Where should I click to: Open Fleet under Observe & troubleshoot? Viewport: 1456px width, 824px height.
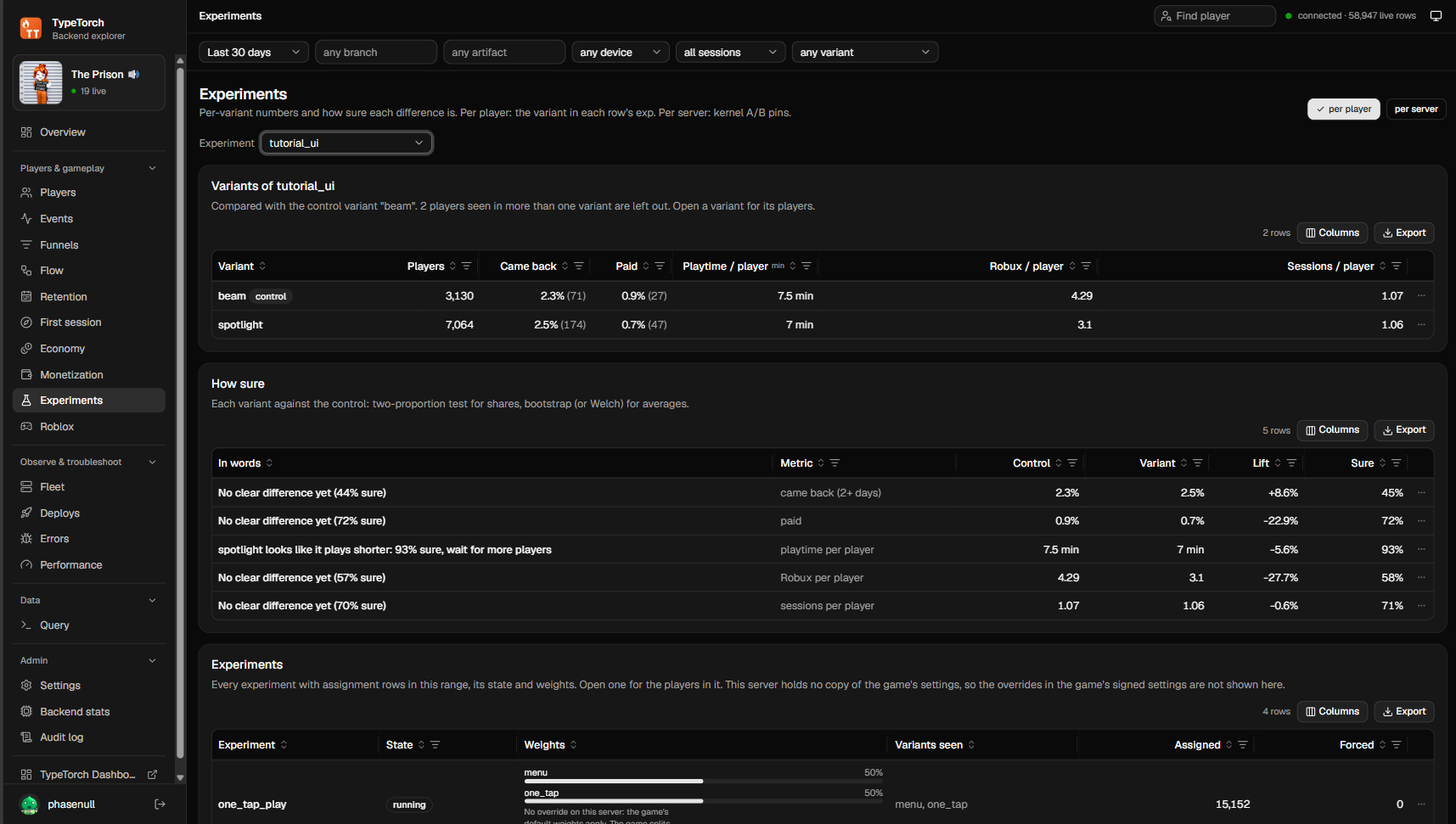coord(89,487)
